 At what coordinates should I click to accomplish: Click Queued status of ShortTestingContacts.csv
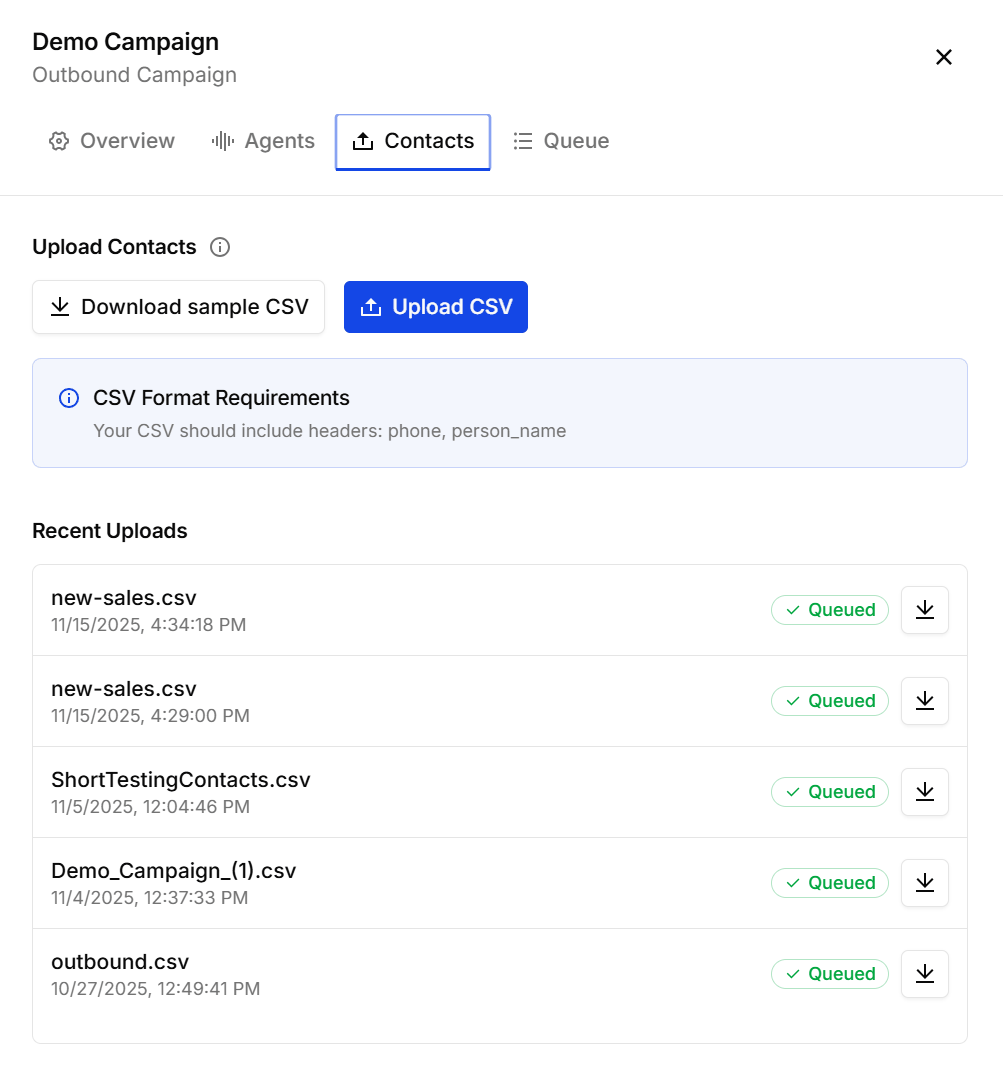pyautogui.click(x=830, y=792)
